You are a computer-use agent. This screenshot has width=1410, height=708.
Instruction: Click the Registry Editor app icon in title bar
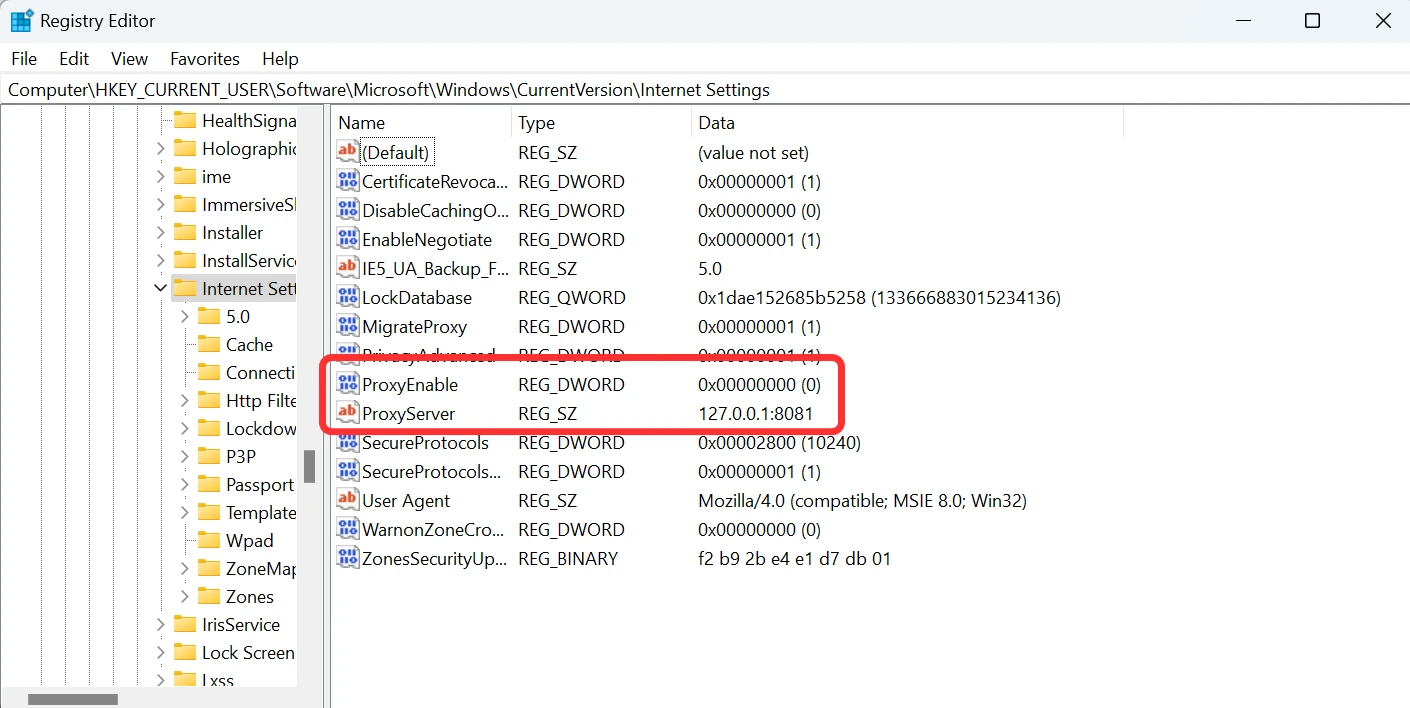click(x=21, y=20)
